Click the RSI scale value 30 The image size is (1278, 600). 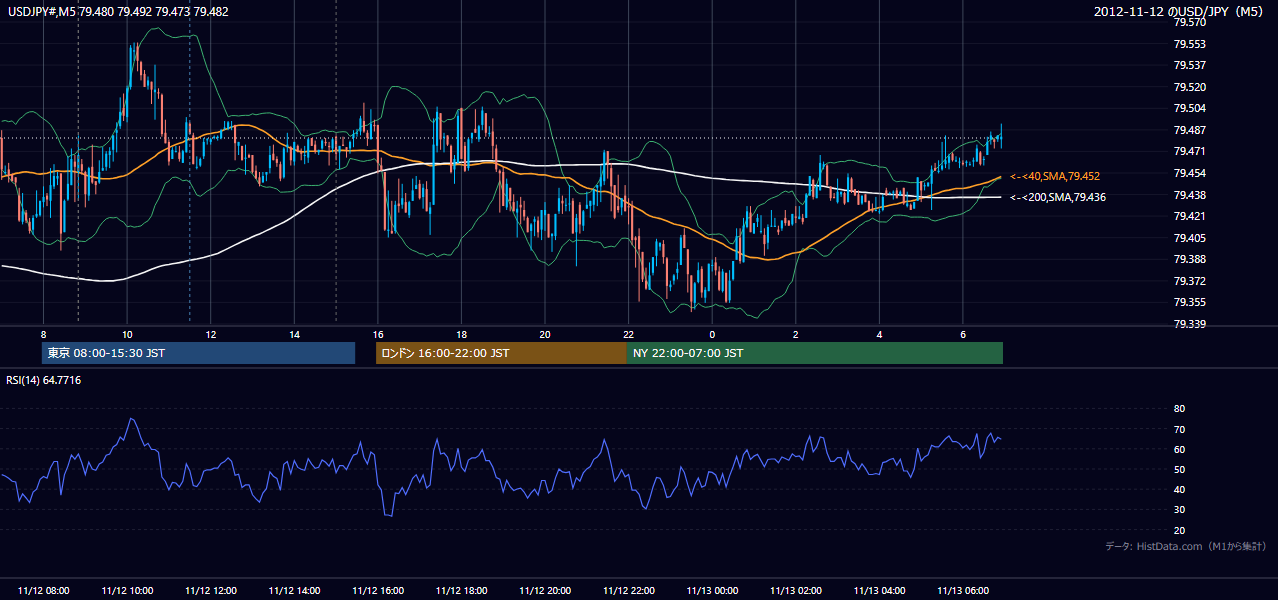pyautogui.click(x=1179, y=510)
